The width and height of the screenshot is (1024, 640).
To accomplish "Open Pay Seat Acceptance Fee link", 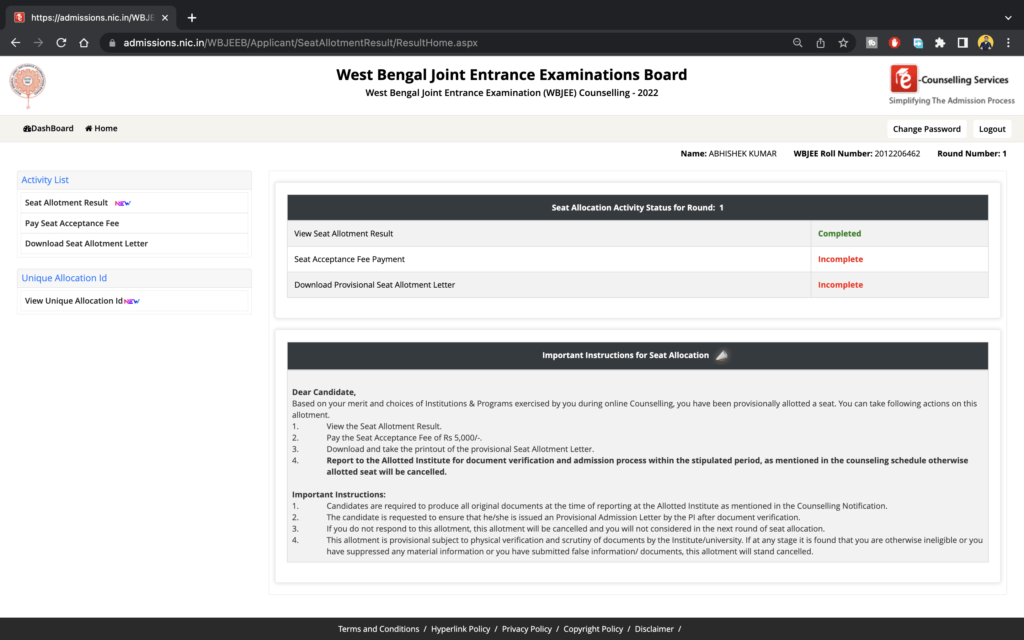I will (72, 223).
